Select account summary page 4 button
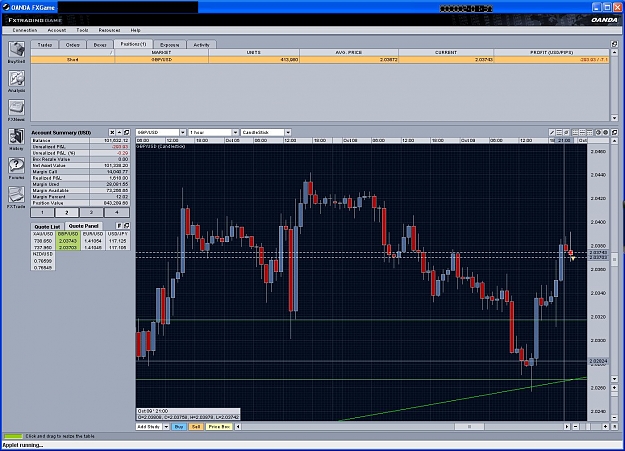This screenshot has height=451, width=625. [x=117, y=212]
